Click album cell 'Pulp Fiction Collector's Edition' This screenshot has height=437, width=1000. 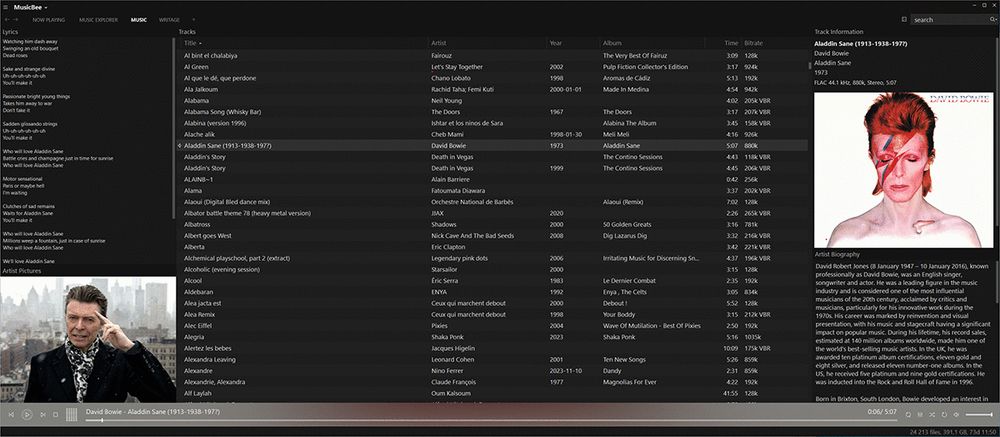click(x=645, y=67)
